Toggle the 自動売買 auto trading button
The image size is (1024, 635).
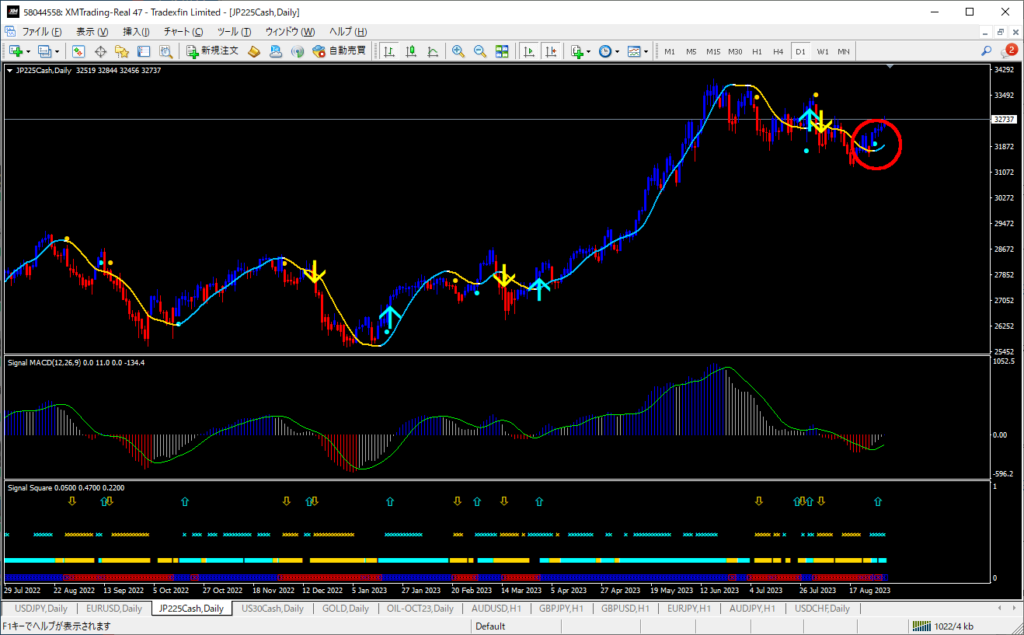tap(339, 51)
